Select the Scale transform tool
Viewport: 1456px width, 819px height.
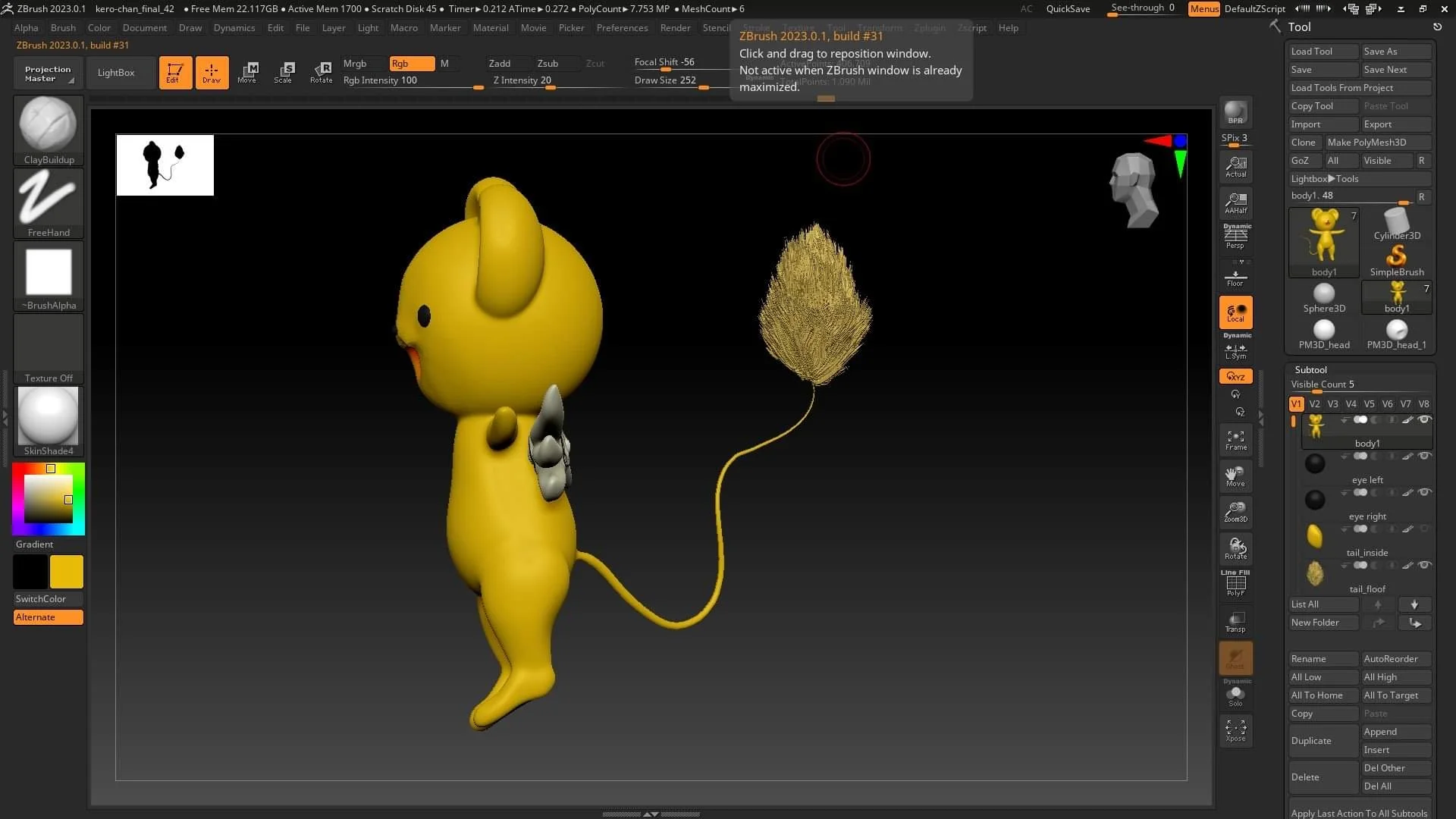coord(284,73)
